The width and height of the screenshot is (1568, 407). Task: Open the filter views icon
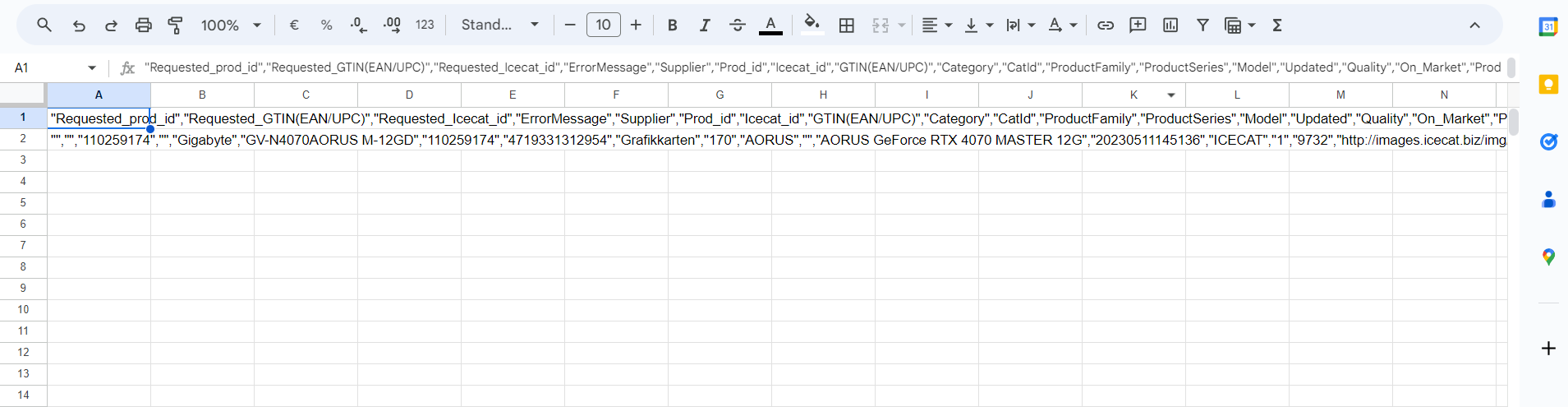pyautogui.click(x=1233, y=25)
